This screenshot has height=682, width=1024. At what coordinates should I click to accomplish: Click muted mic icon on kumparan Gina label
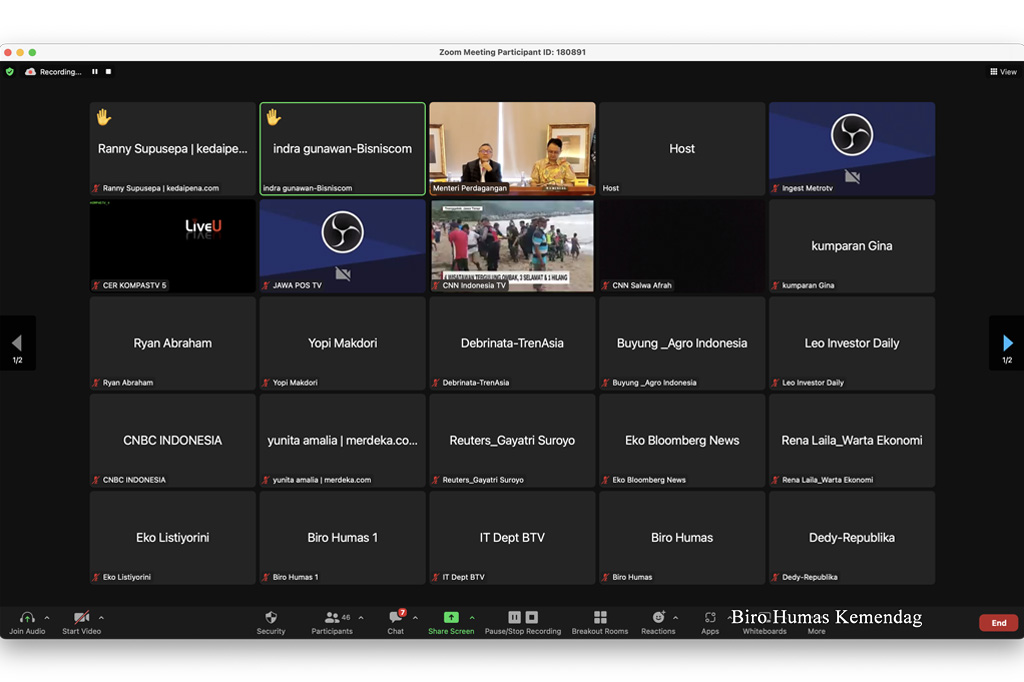[775, 285]
